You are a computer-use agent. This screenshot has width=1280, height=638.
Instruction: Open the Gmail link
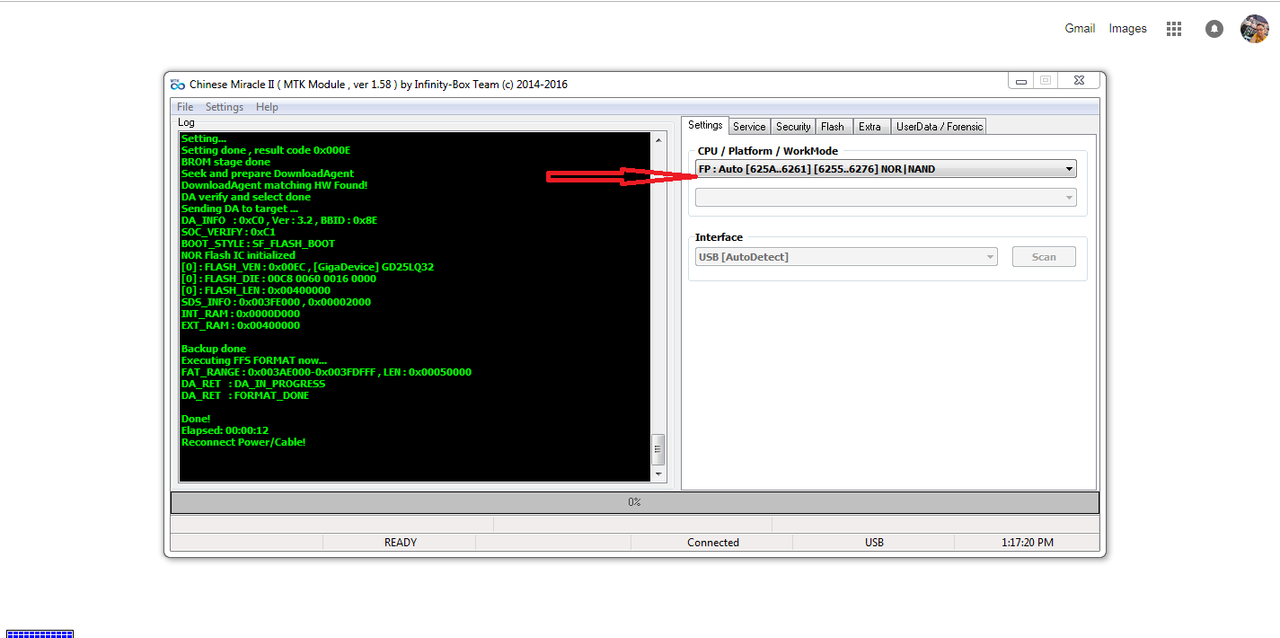[1080, 28]
